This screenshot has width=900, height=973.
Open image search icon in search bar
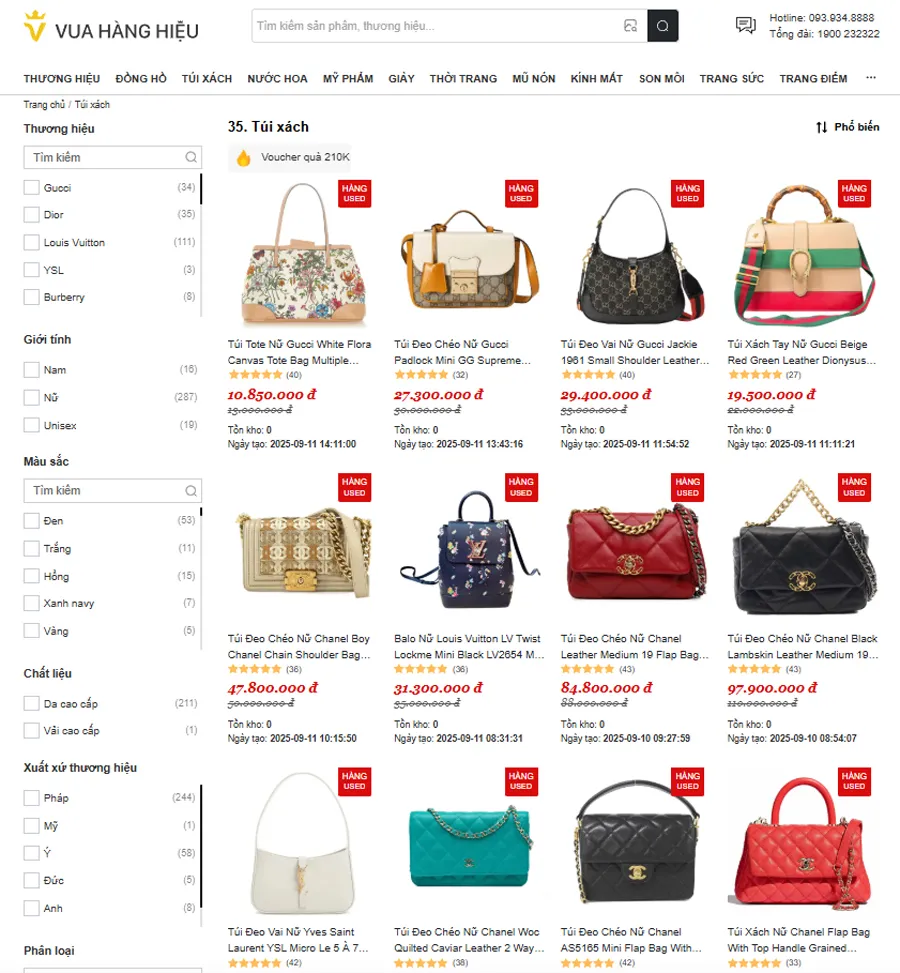(630, 26)
